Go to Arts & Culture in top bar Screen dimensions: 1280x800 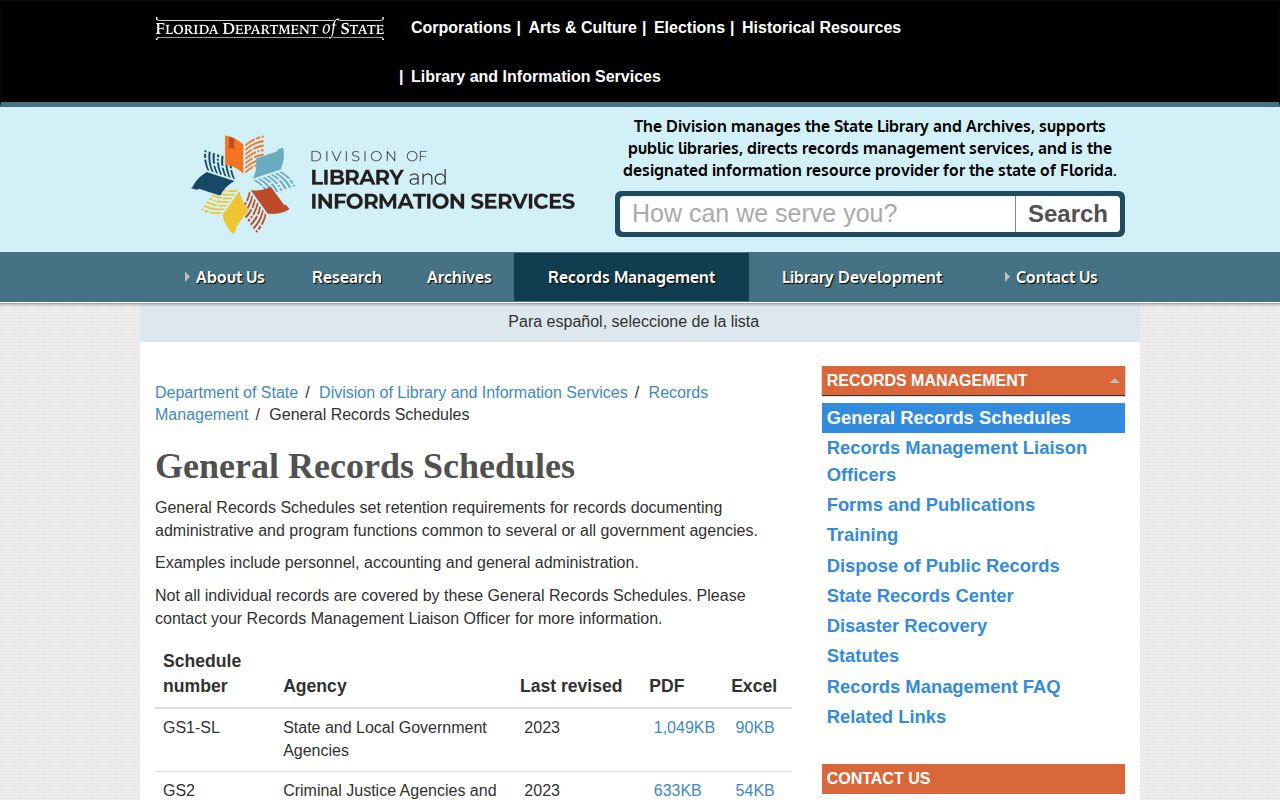(x=583, y=28)
